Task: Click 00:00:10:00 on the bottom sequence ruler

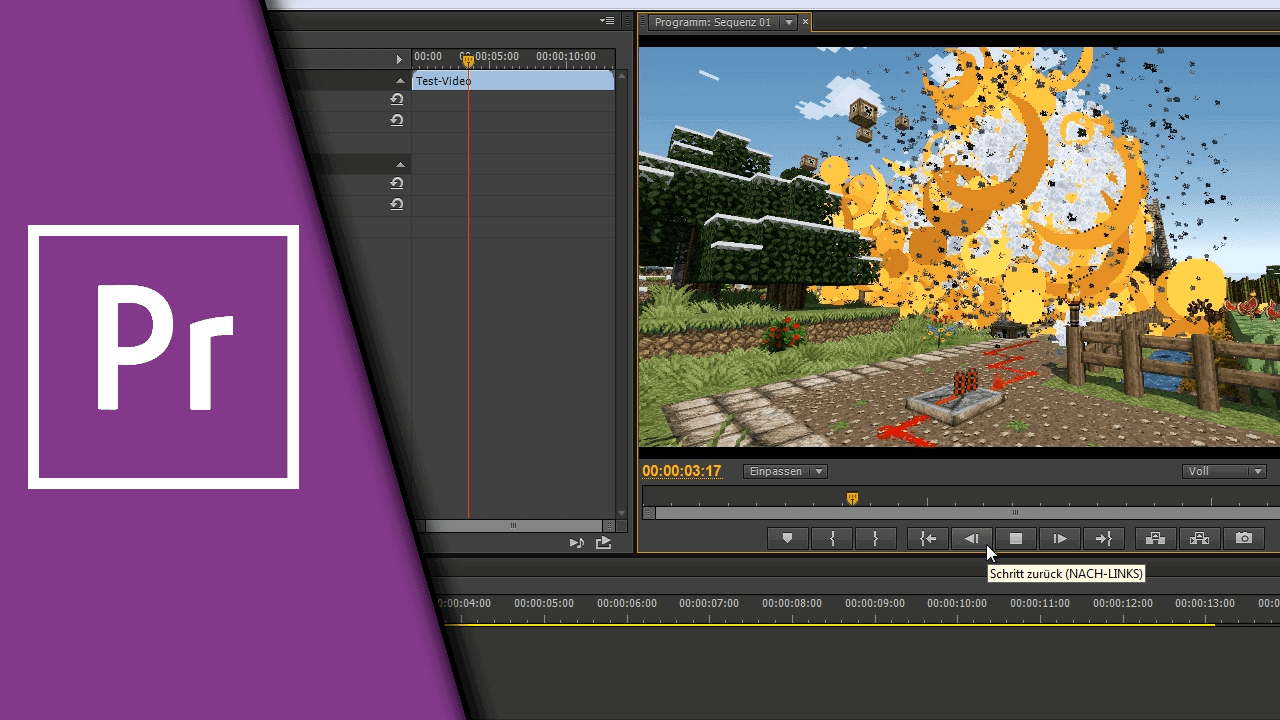Action: click(x=957, y=604)
